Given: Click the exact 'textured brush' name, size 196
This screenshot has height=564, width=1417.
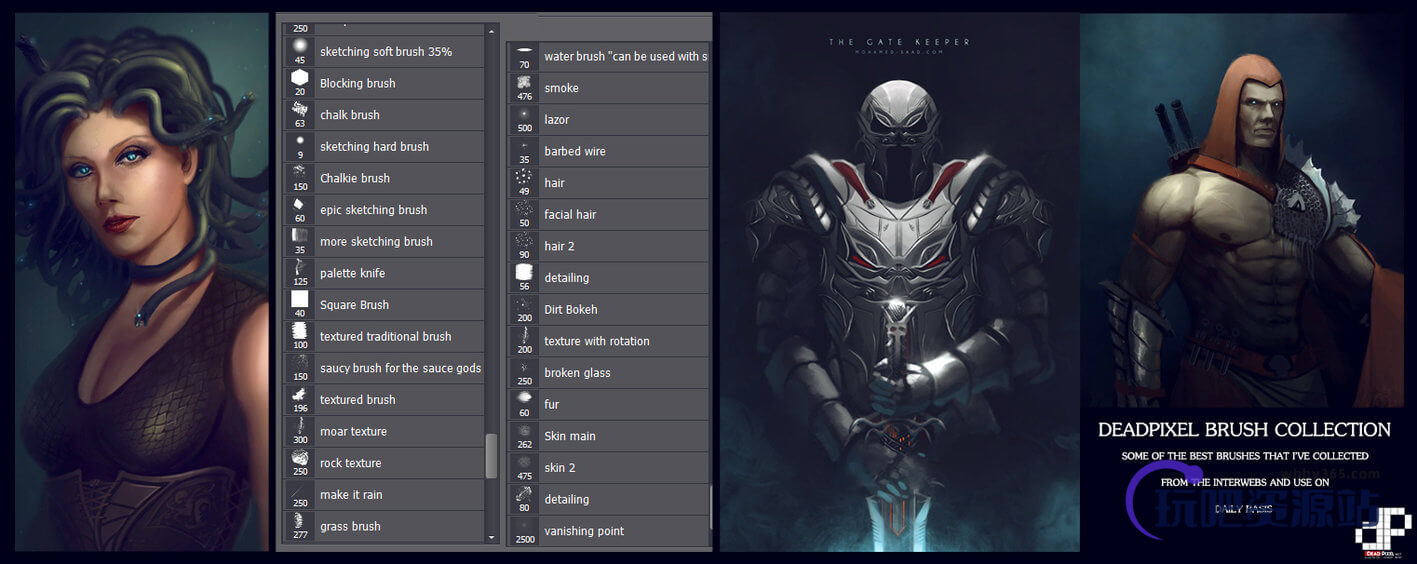Looking at the screenshot, I should click(x=358, y=400).
